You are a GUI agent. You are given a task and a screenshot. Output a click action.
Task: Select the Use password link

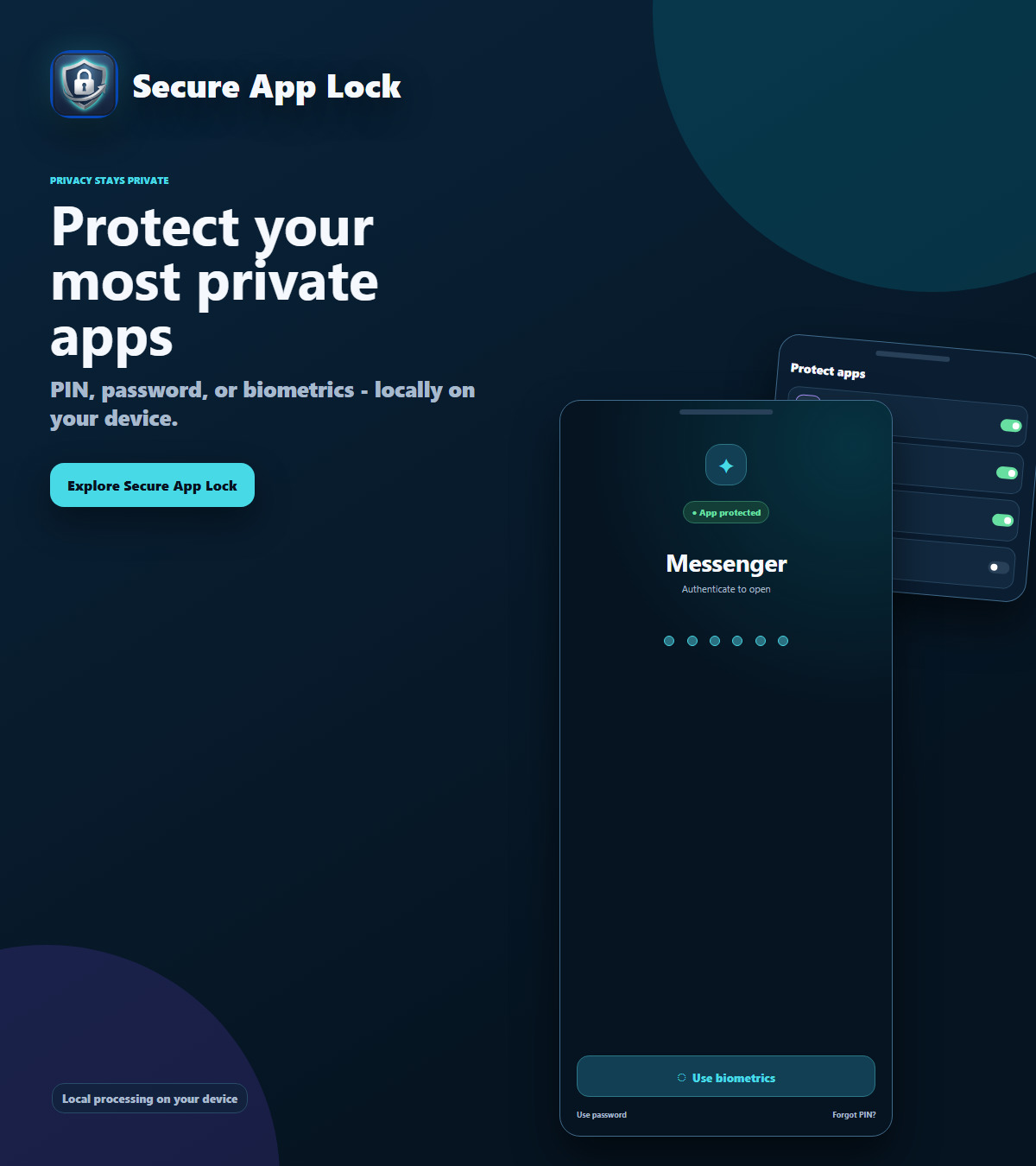click(x=602, y=1115)
